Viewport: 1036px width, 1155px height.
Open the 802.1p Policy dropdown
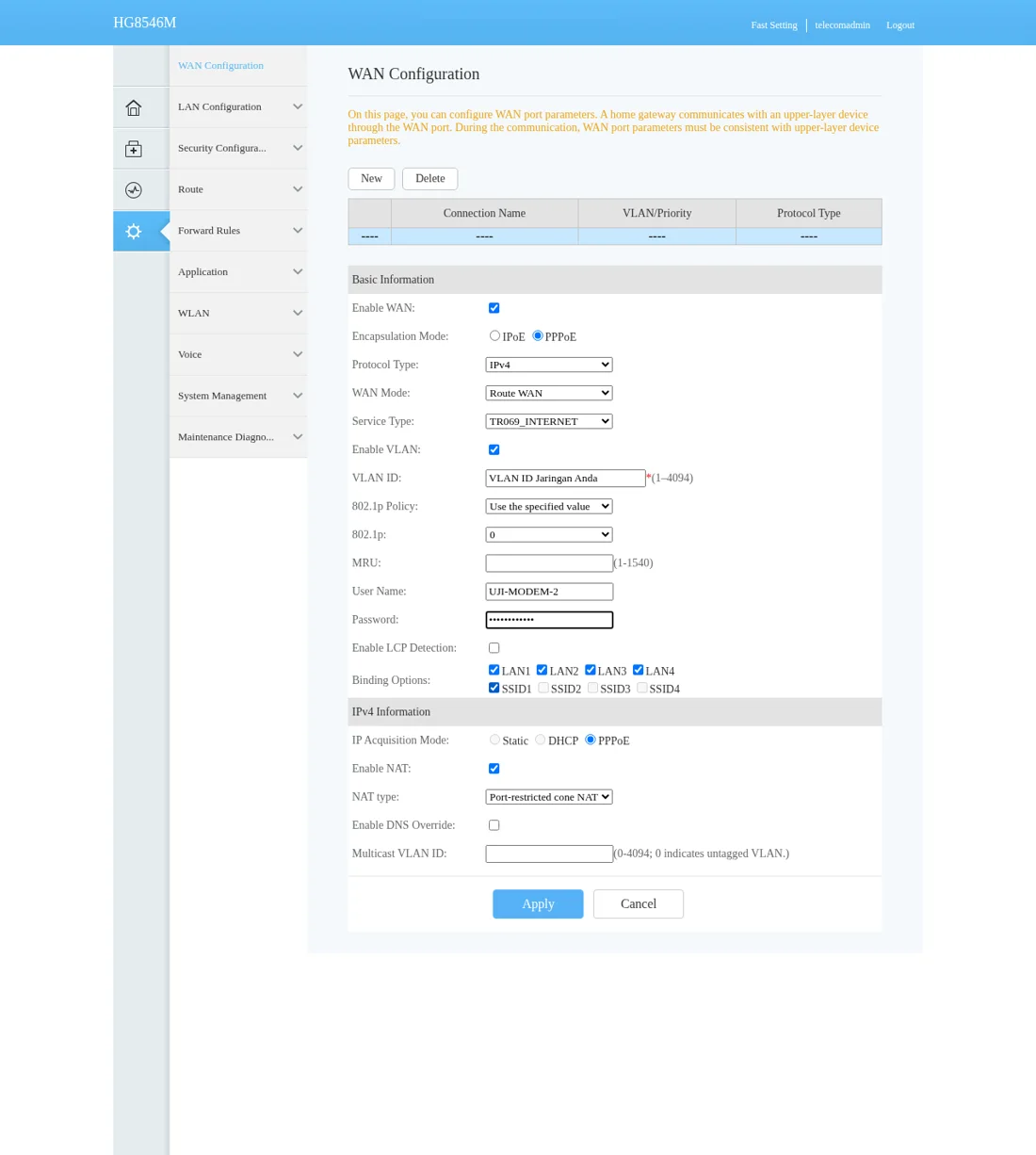549,506
